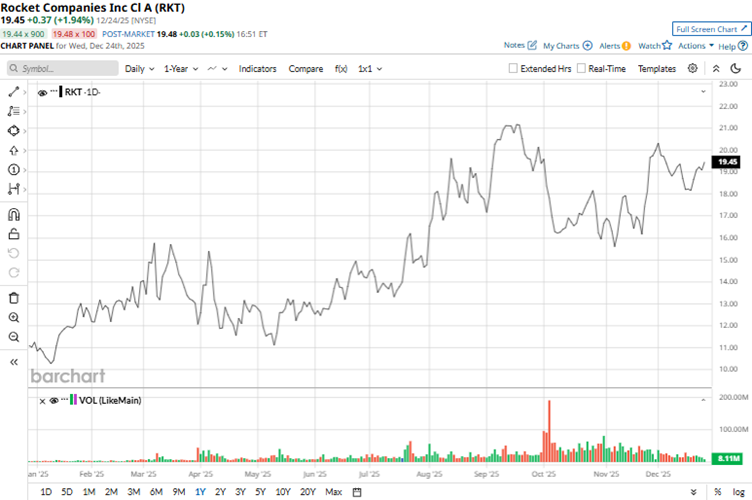Image resolution: width=752 pixels, height=500 pixels.
Task: Toggle percent scale button
Action: tap(717, 492)
